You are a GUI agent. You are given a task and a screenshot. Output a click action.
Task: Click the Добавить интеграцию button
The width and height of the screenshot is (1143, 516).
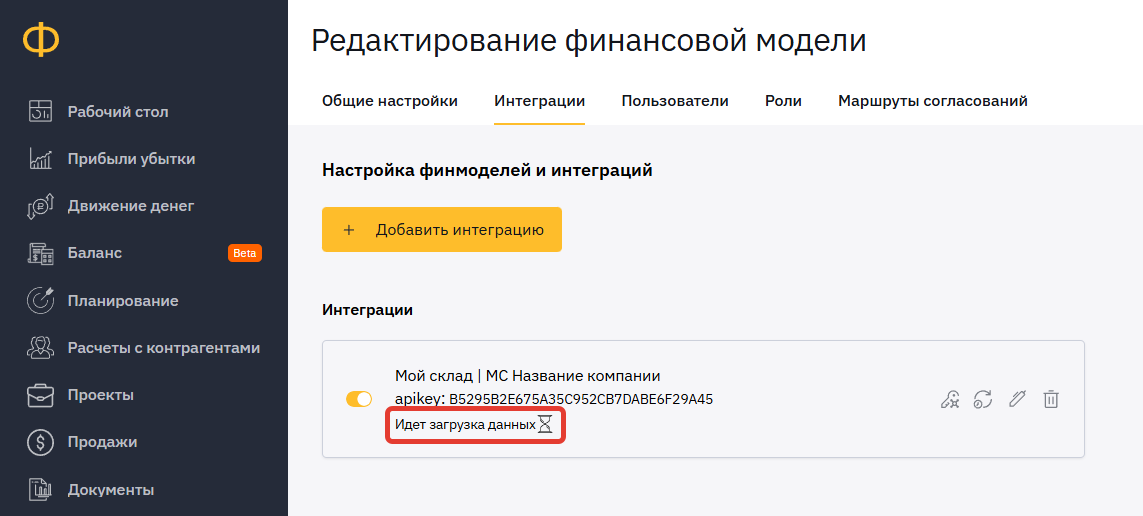pos(442,230)
